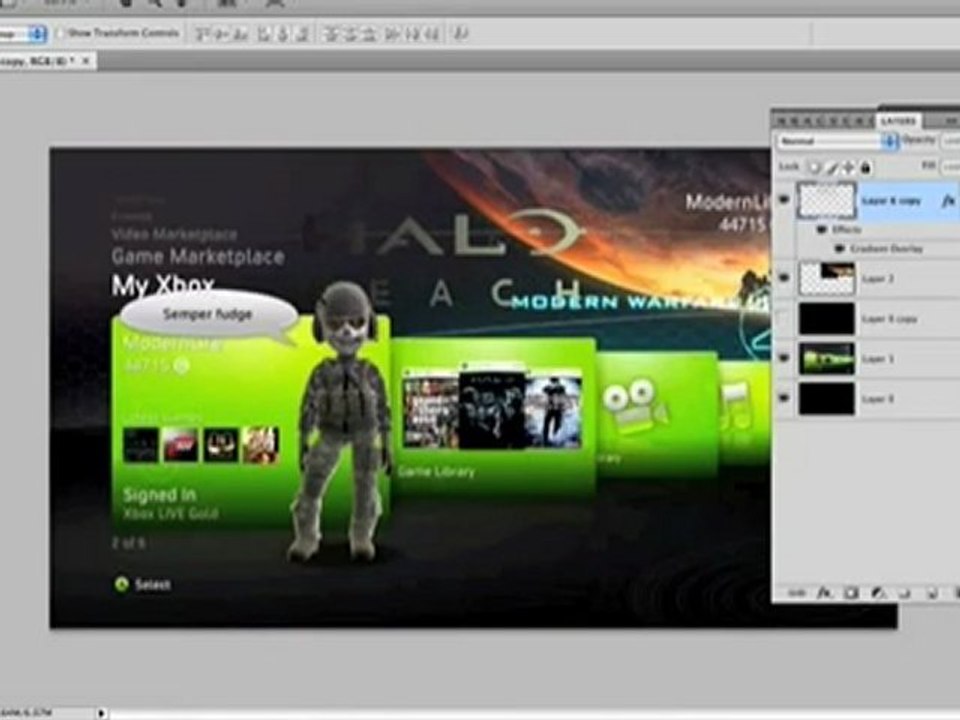Toggle the Gradient Overlay eye icon
Viewport: 960px width, 720px height.
click(839, 249)
